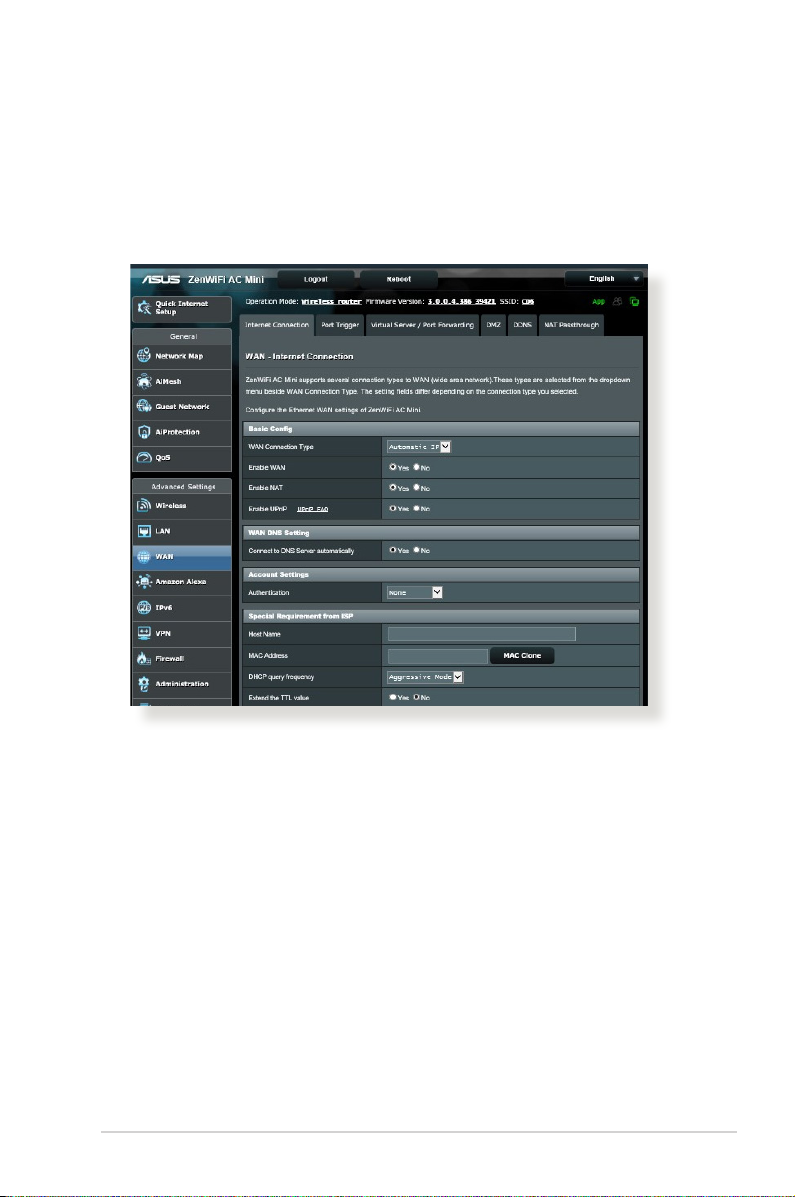Select Yes for Enable NAT
This screenshot has height=1197, width=795.
[x=393, y=488]
